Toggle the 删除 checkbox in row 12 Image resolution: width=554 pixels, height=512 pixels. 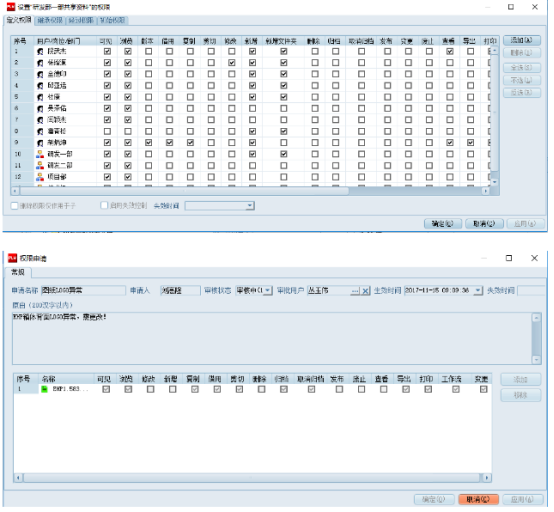315,177
